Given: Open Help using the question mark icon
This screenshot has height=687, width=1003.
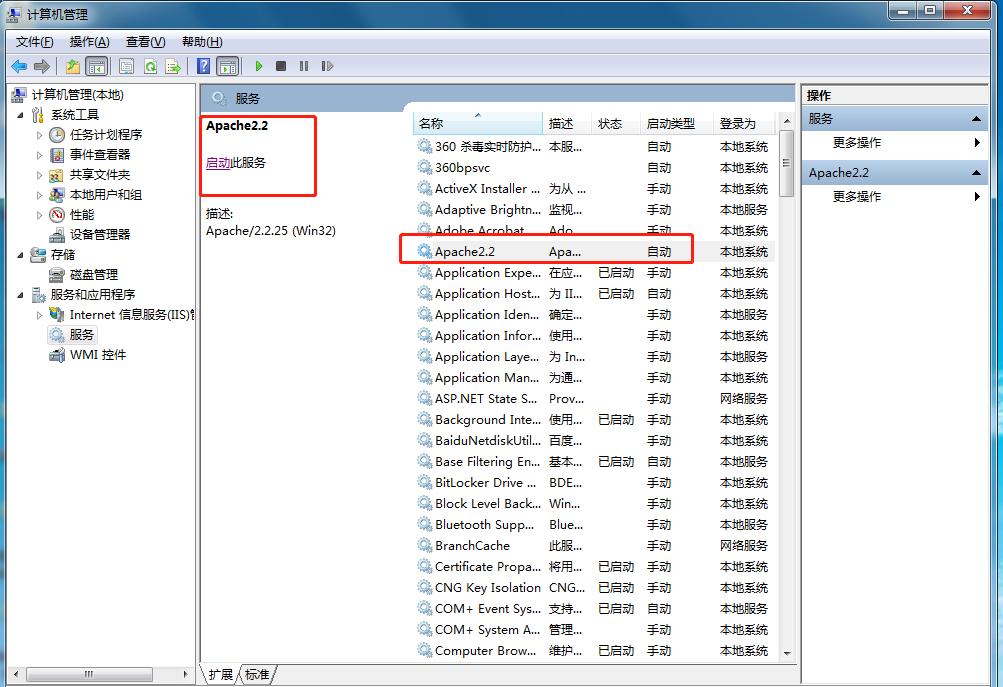Looking at the screenshot, I should [205, 66].
